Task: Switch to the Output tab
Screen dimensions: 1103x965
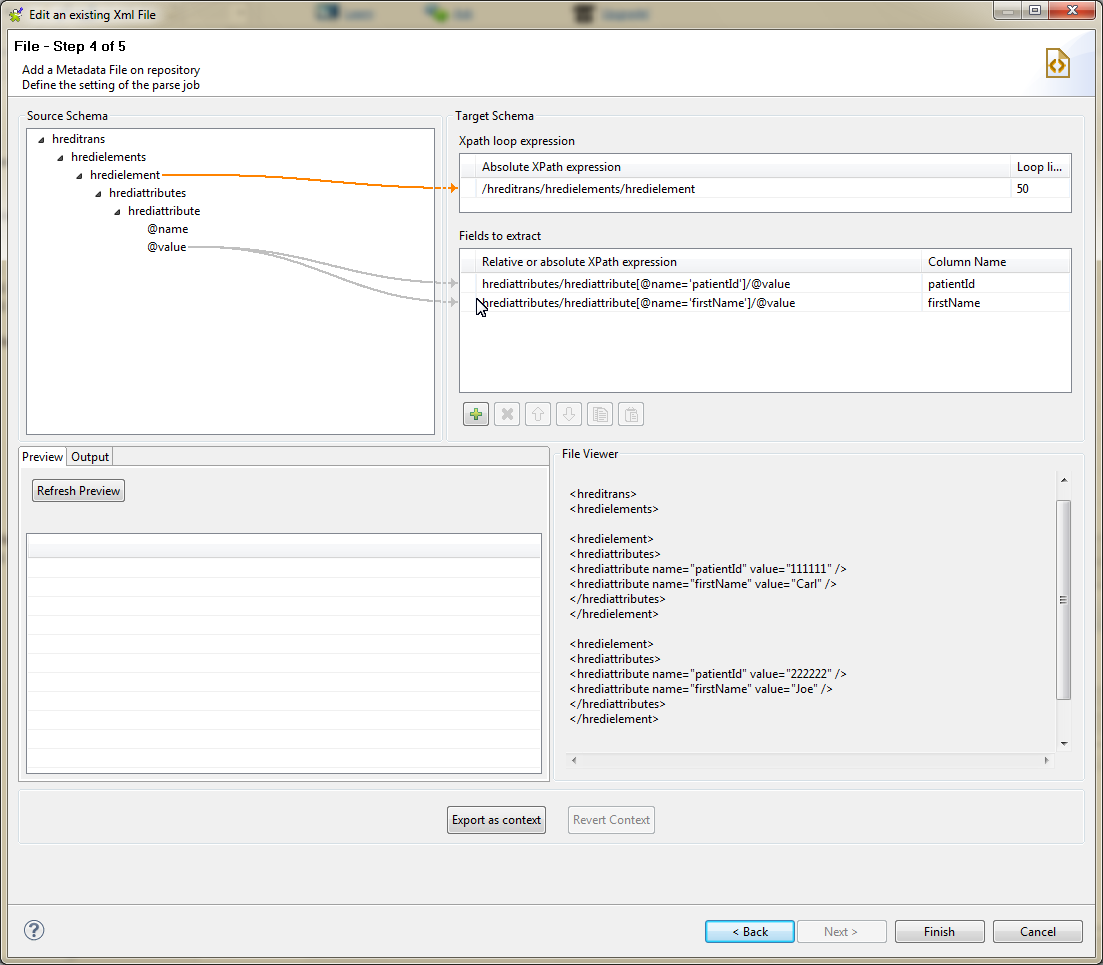Action: click(89, 456)
